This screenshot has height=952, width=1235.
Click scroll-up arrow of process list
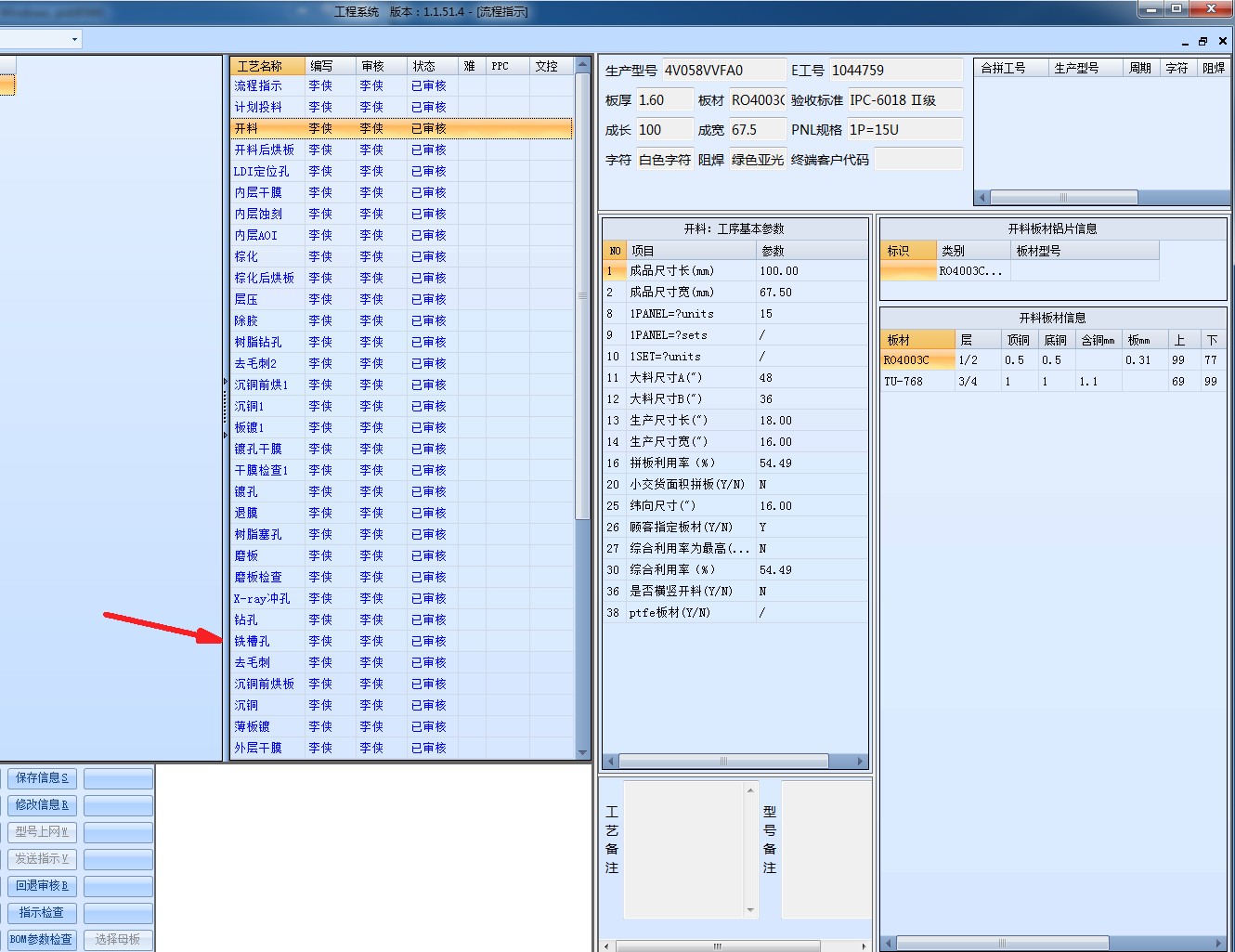[x=583, y=65]
